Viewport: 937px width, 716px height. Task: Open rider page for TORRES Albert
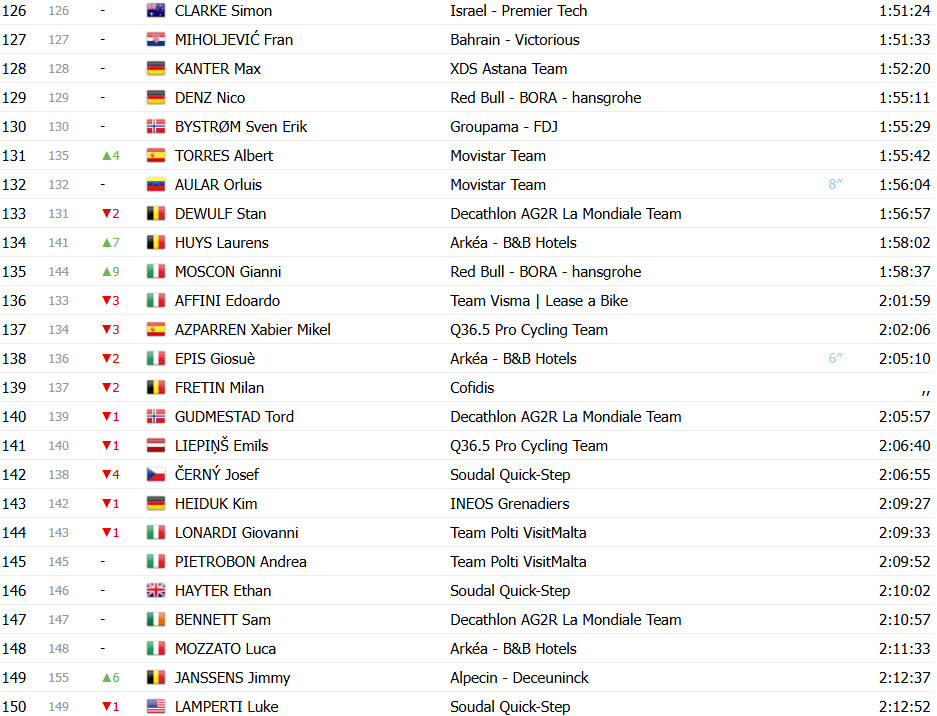(x=223, y=156)
